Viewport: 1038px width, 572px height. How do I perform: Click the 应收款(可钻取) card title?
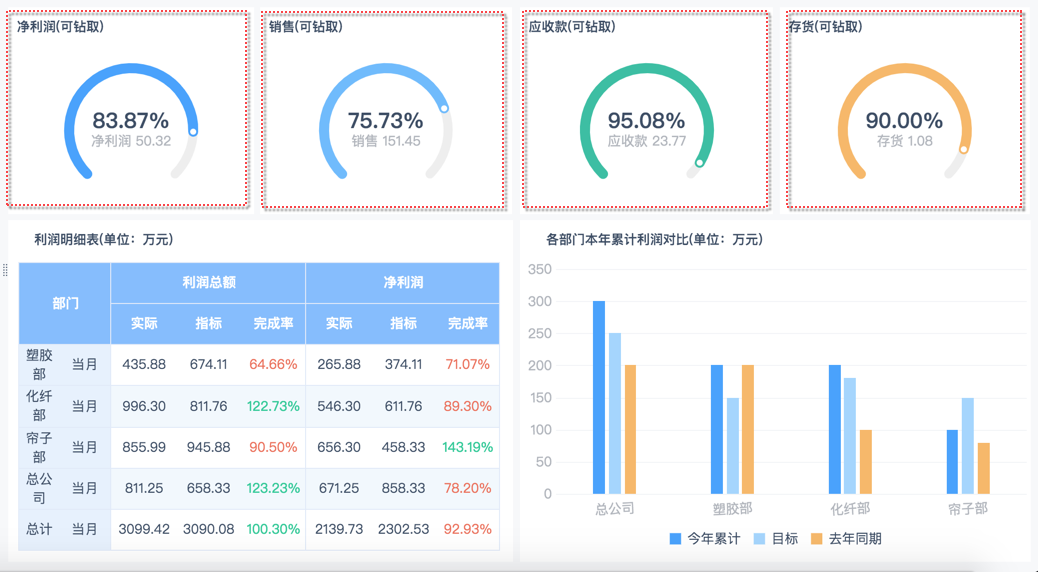[x=572, y=27]
